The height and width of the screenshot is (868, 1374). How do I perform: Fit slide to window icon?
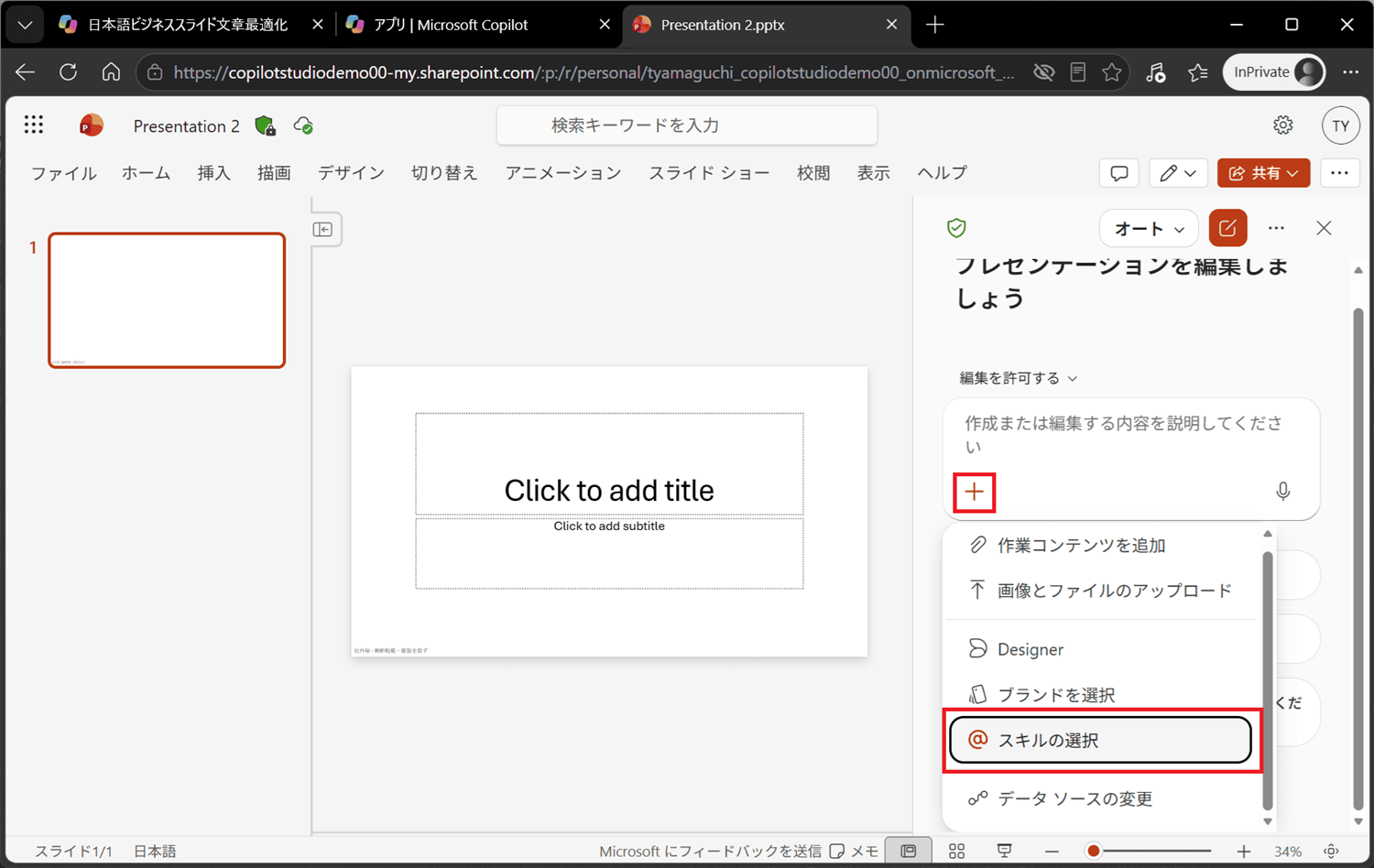coord(1332,852)
